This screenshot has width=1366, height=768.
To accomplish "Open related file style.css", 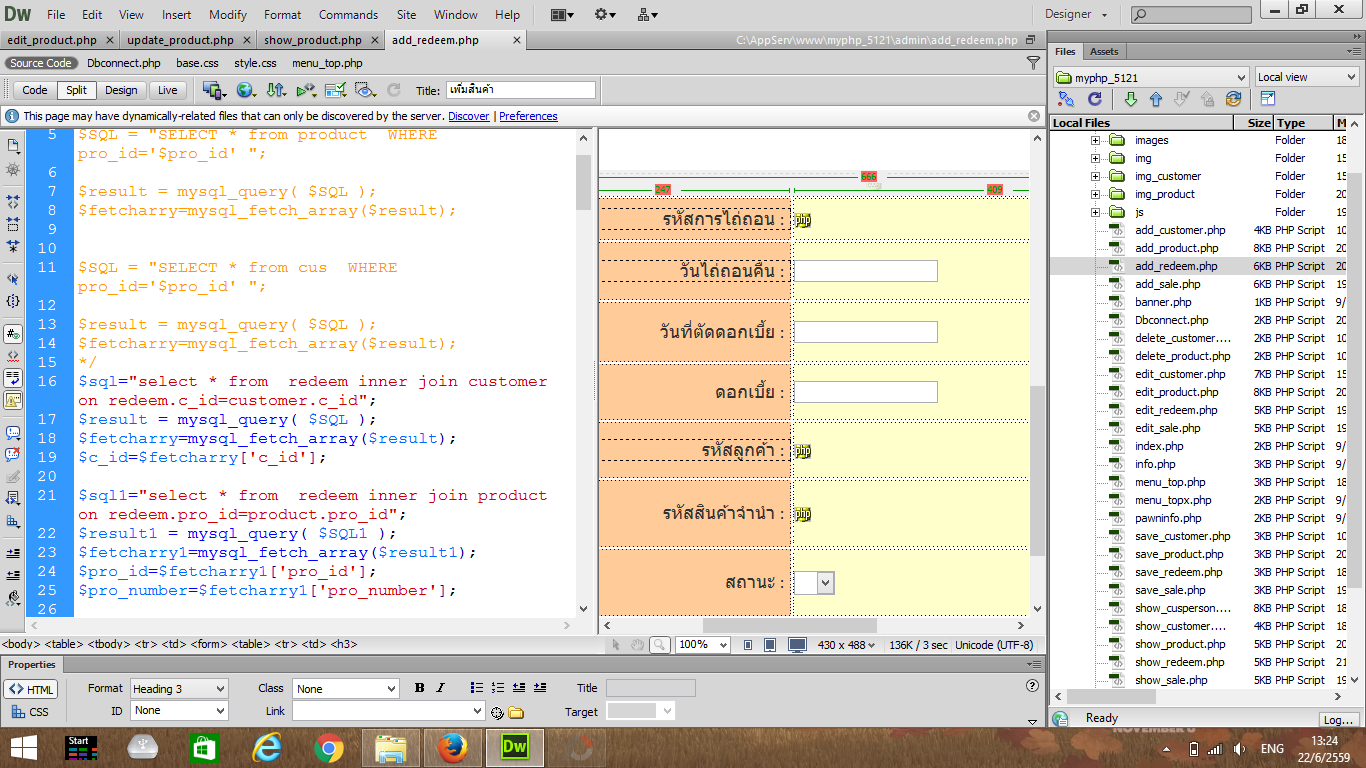I will pos(255,63).
